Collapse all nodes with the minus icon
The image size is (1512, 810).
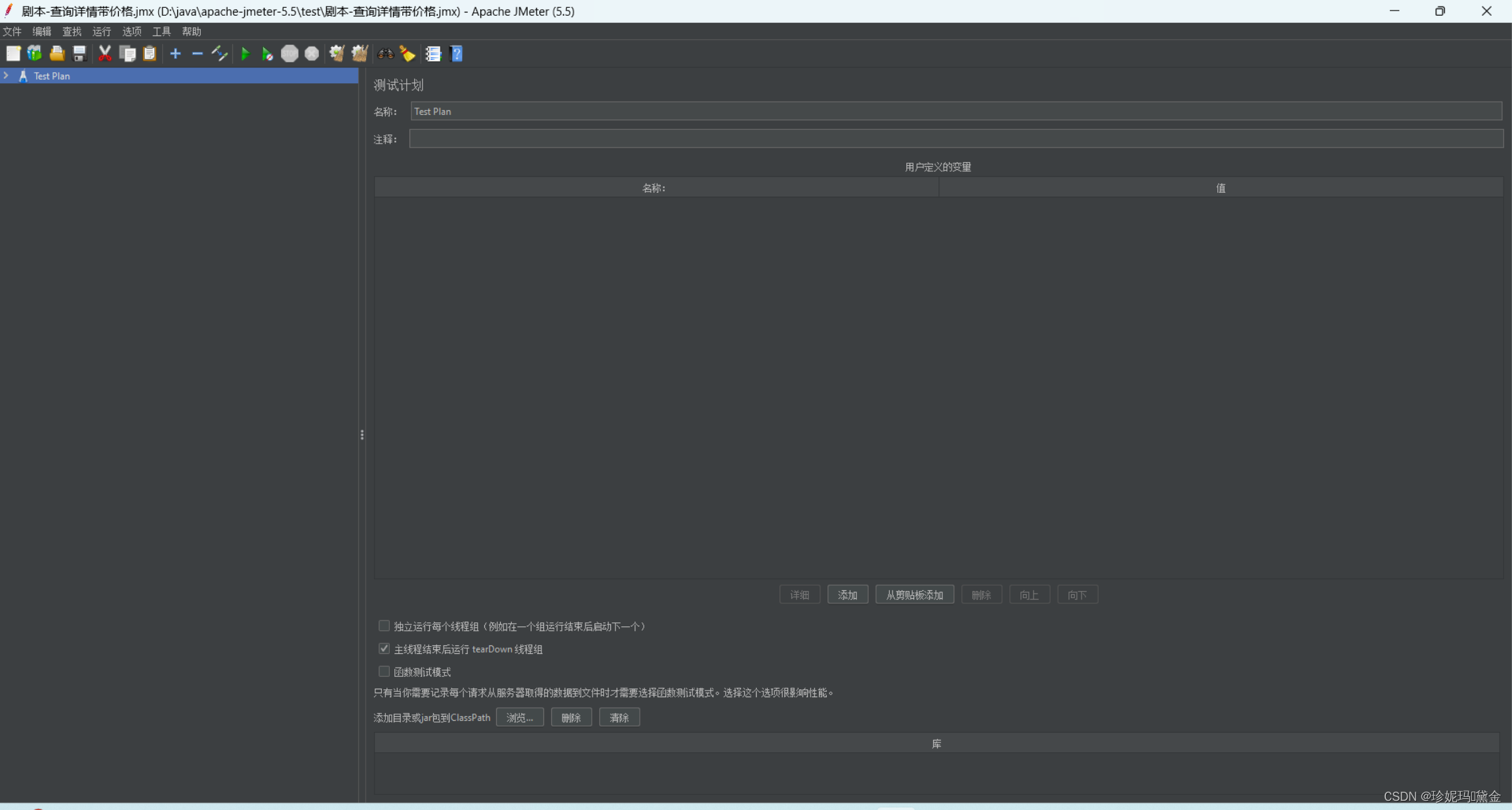coord(198,54)
